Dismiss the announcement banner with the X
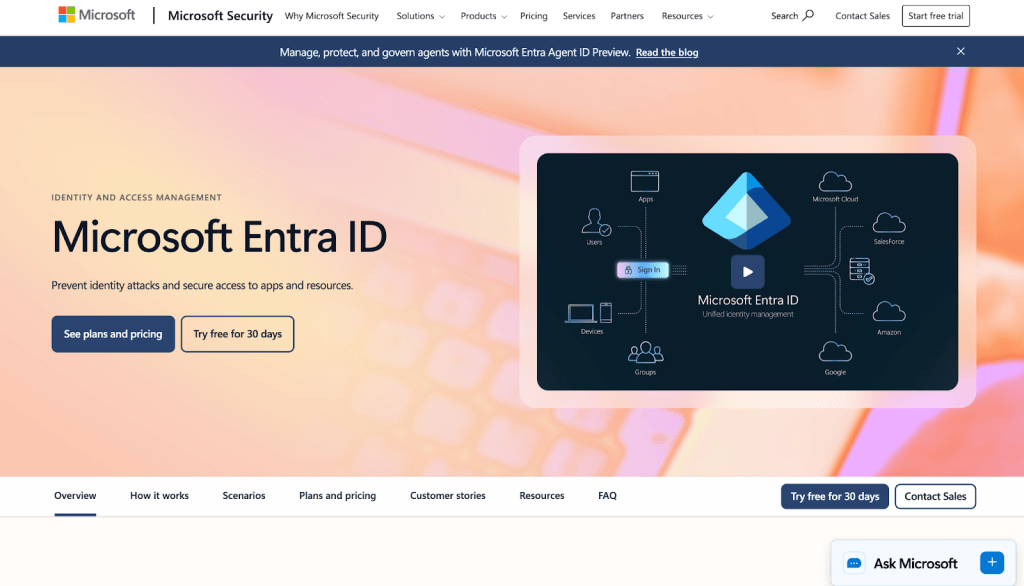The image size is (1024, 586). coord(961,51)
